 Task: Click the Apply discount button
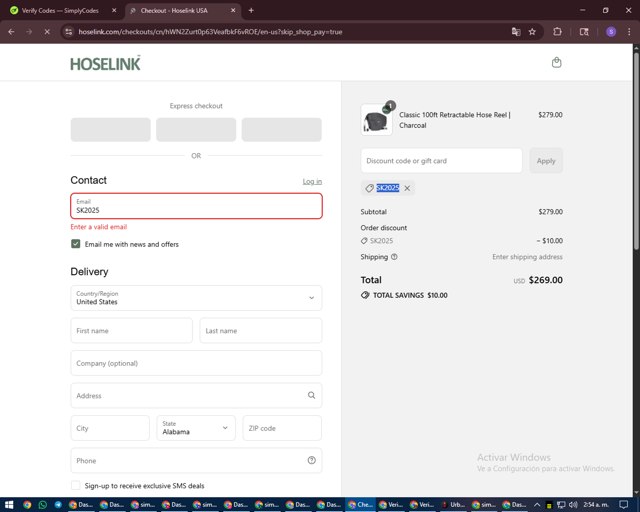pyautogui.click(x=546, y=160)
